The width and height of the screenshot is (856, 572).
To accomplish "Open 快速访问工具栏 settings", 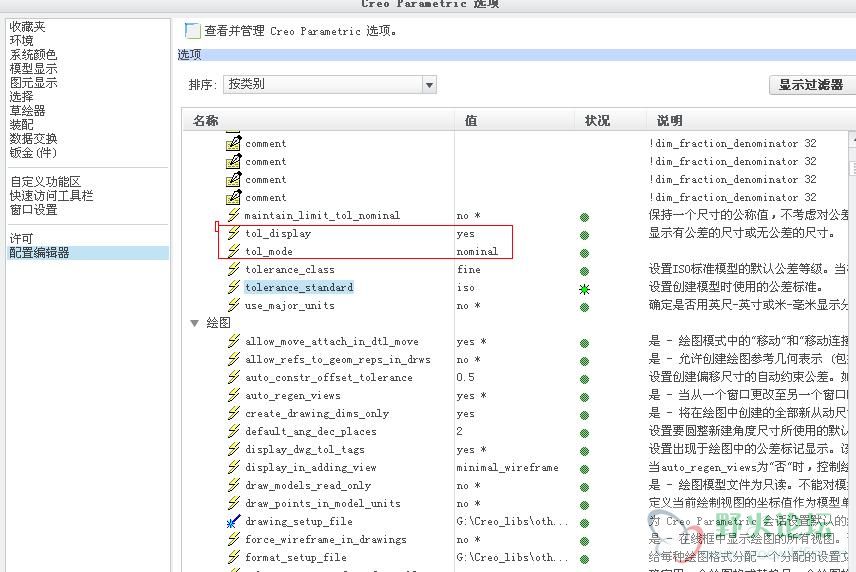I will pos(51,195).
